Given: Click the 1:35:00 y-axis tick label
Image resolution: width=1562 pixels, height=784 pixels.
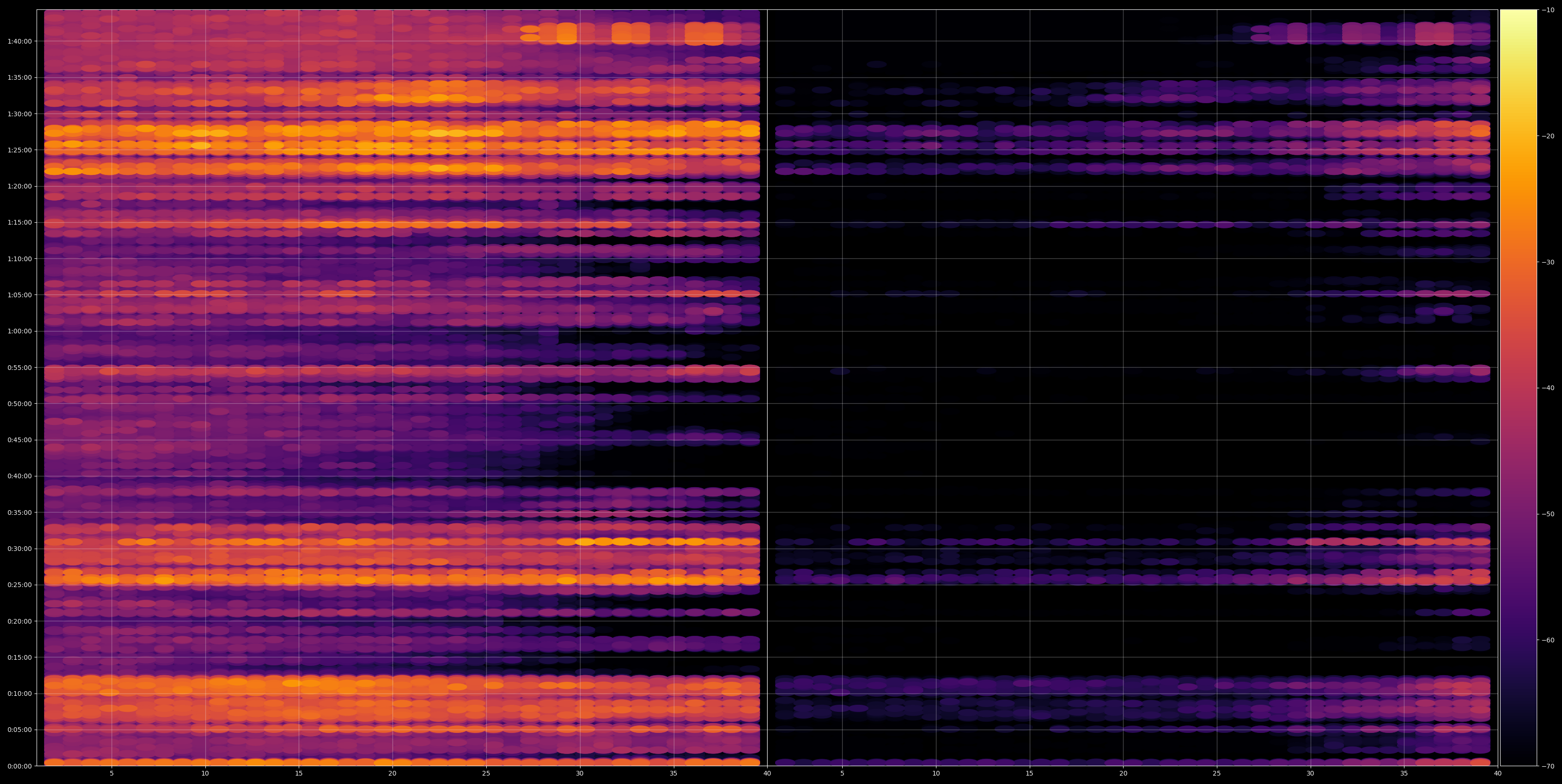Looking at the screenshot, I should [19, 78].
